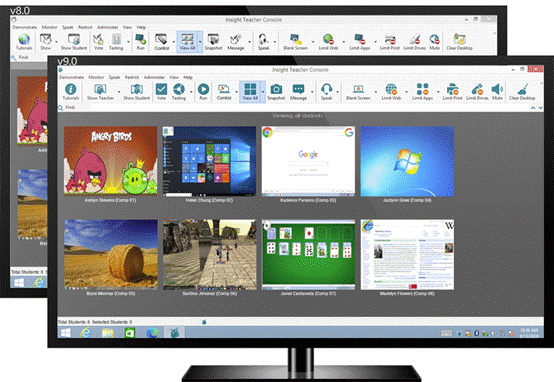The height and width of the screenshot is (382, 554).
Task: Click the Windows Start button on v9.0 taskbar
Action: tap(66, 333)
